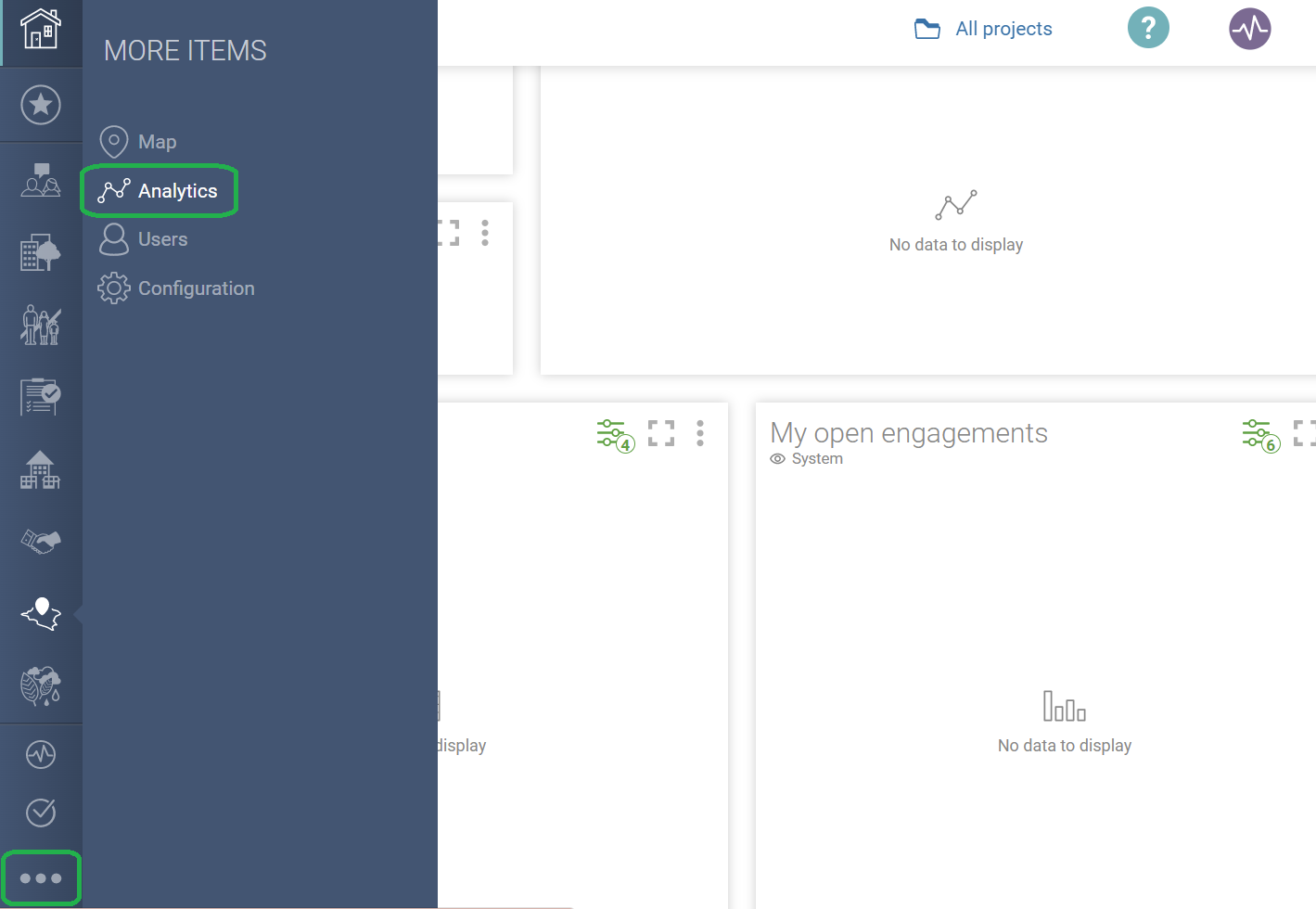Open the family people sidebar module

[41, 326]
